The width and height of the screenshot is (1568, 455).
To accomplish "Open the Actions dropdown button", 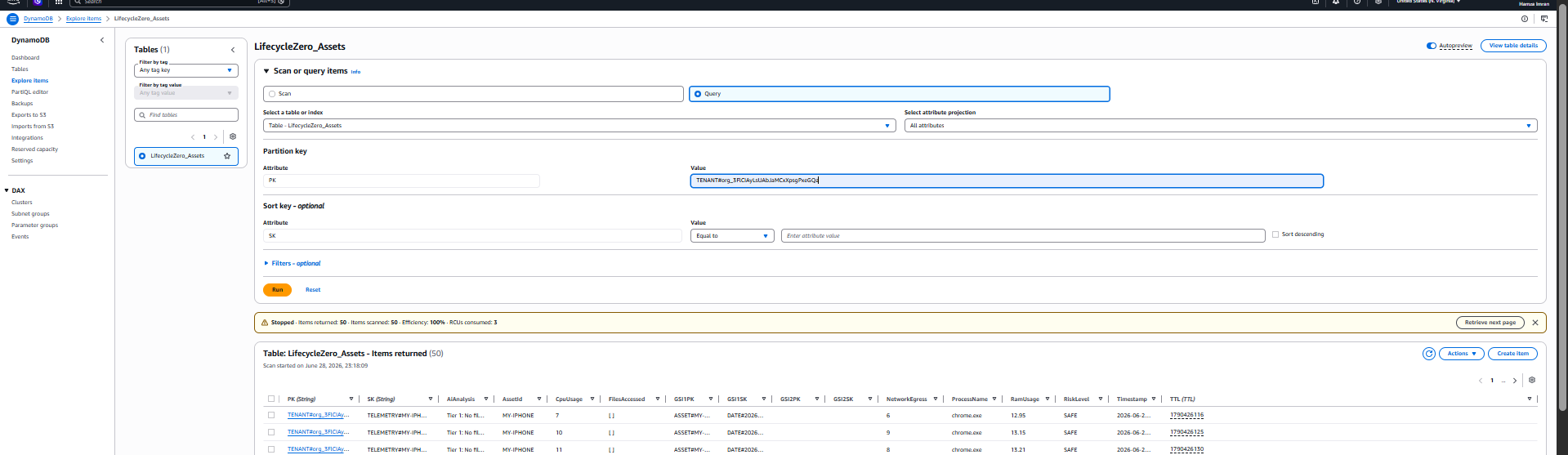I will (x=1462, y=354).
